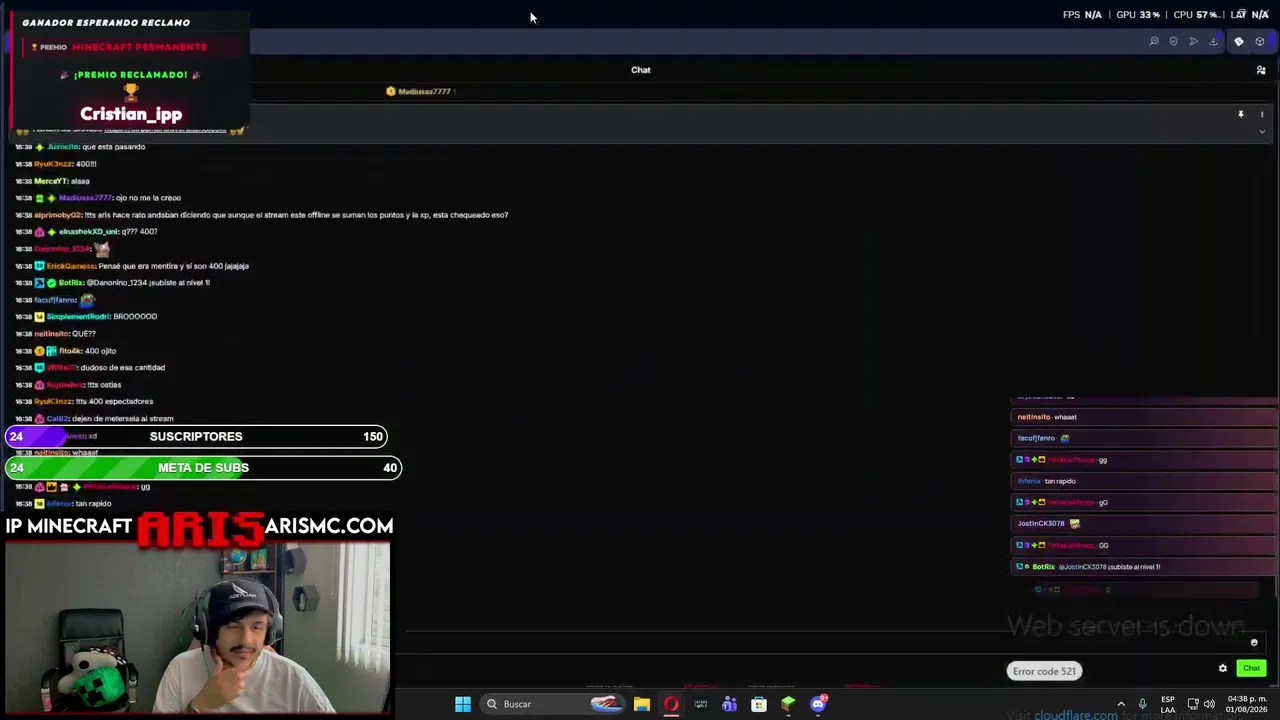1280x720 pixels.
Task: Open Discord from the taskbar
Action: (x=819, y=704)
